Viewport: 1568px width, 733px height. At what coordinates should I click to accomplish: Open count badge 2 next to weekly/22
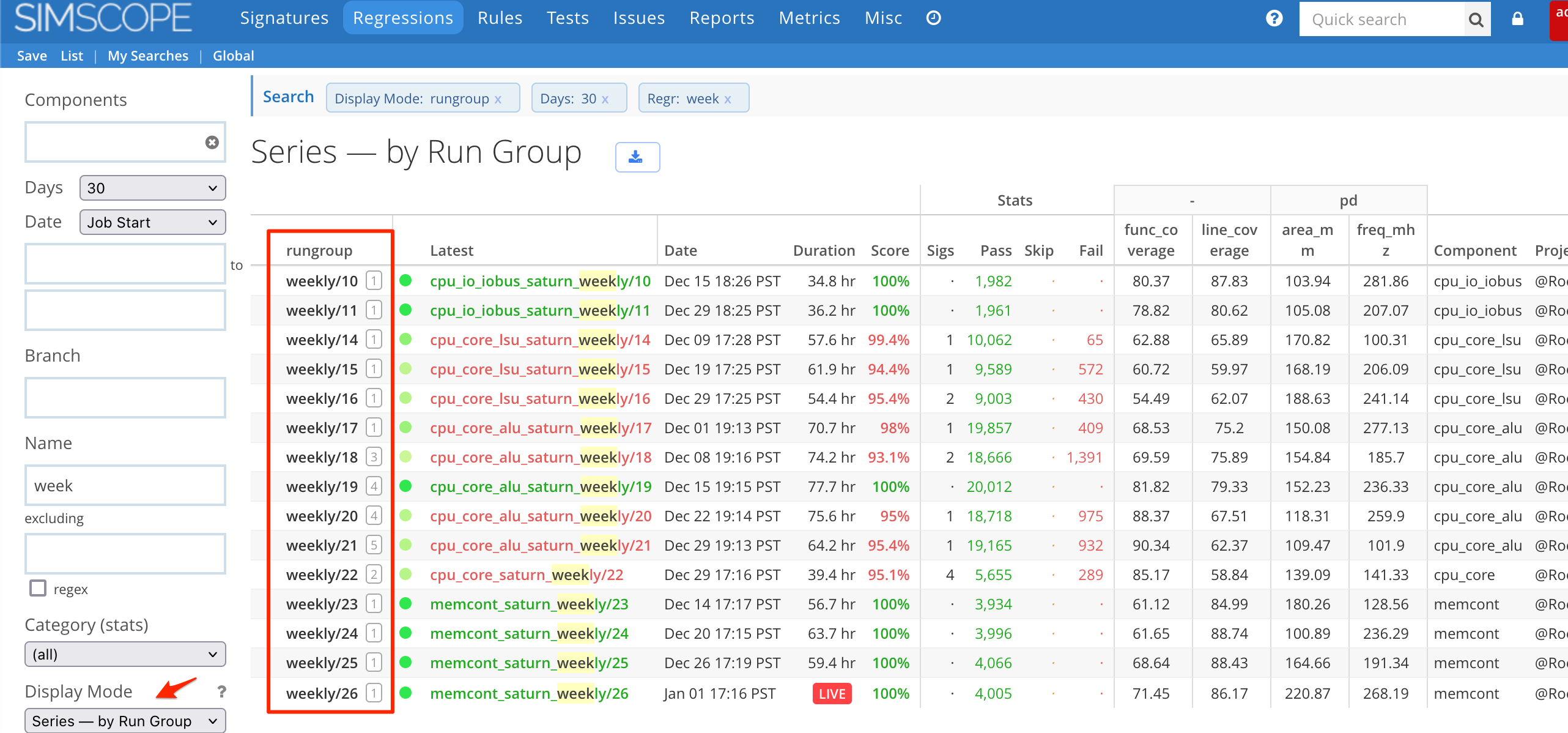[374, 575]
